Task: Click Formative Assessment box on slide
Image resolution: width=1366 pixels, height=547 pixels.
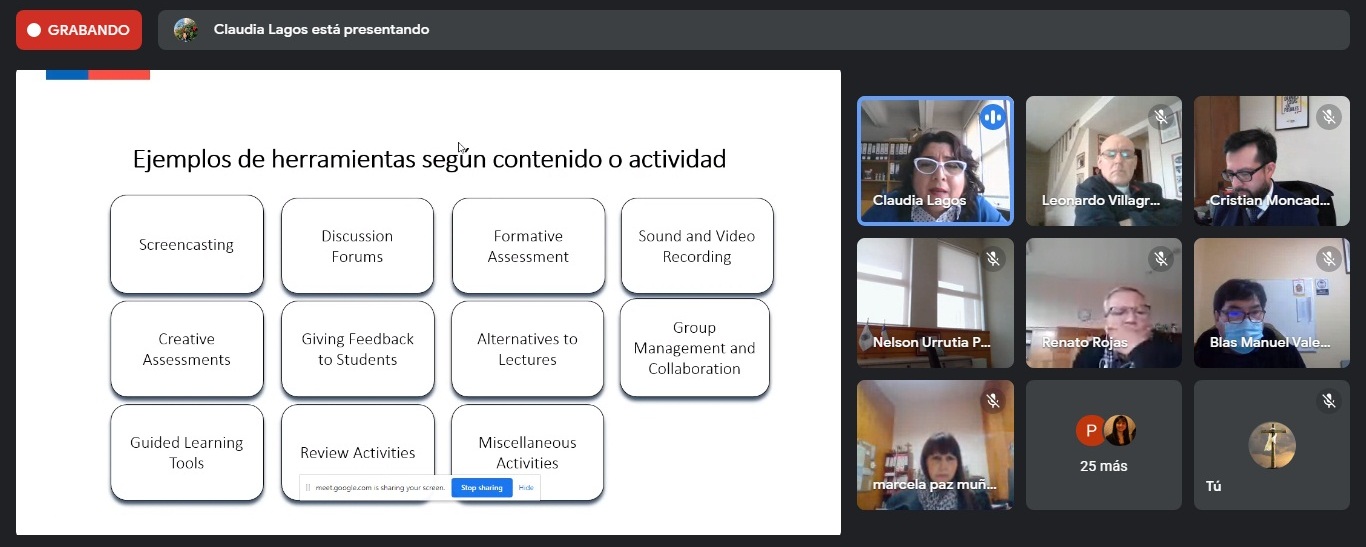Action: [x=528, y=246]
